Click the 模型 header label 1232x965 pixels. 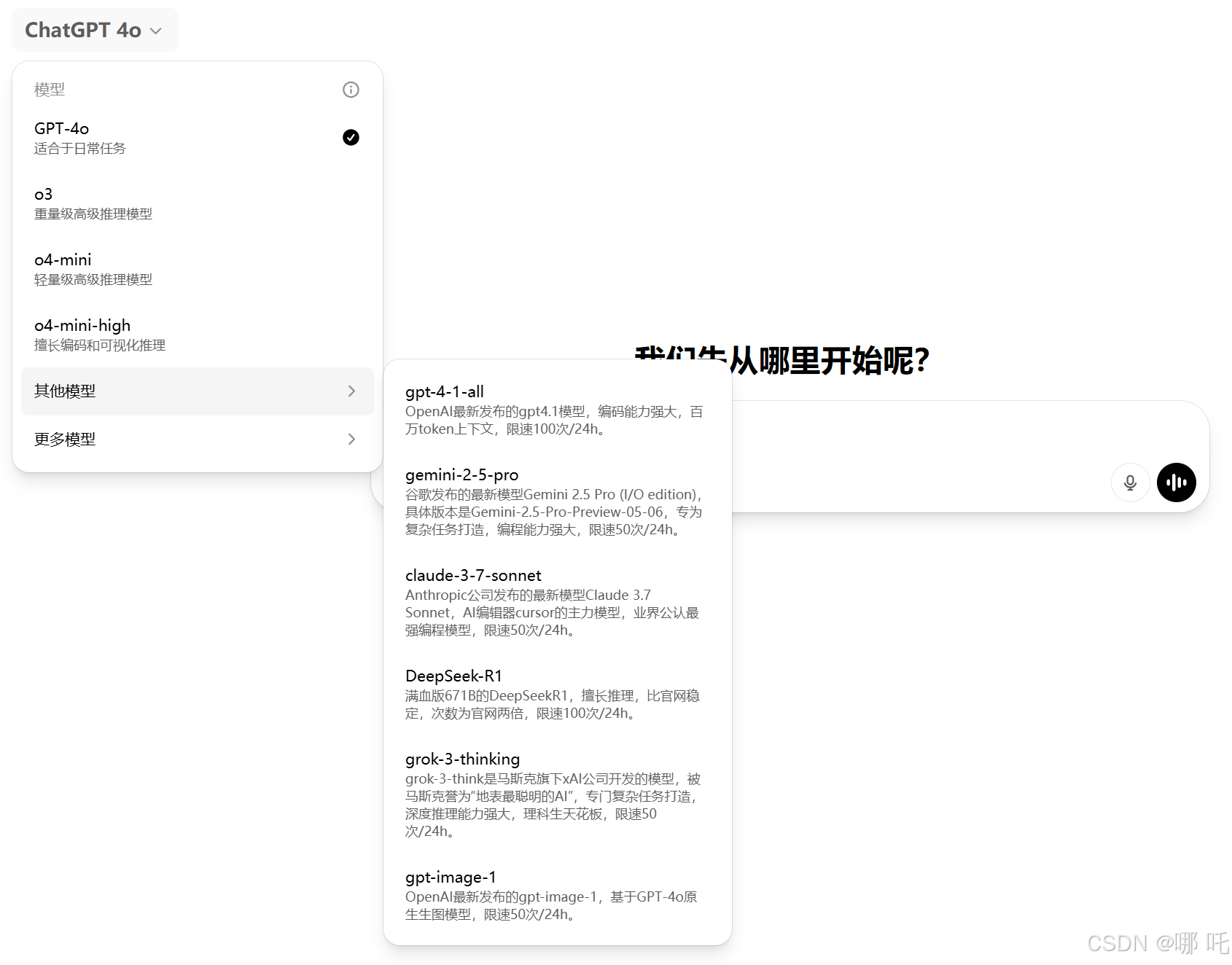pyautogui.click(x=50, y=90)
